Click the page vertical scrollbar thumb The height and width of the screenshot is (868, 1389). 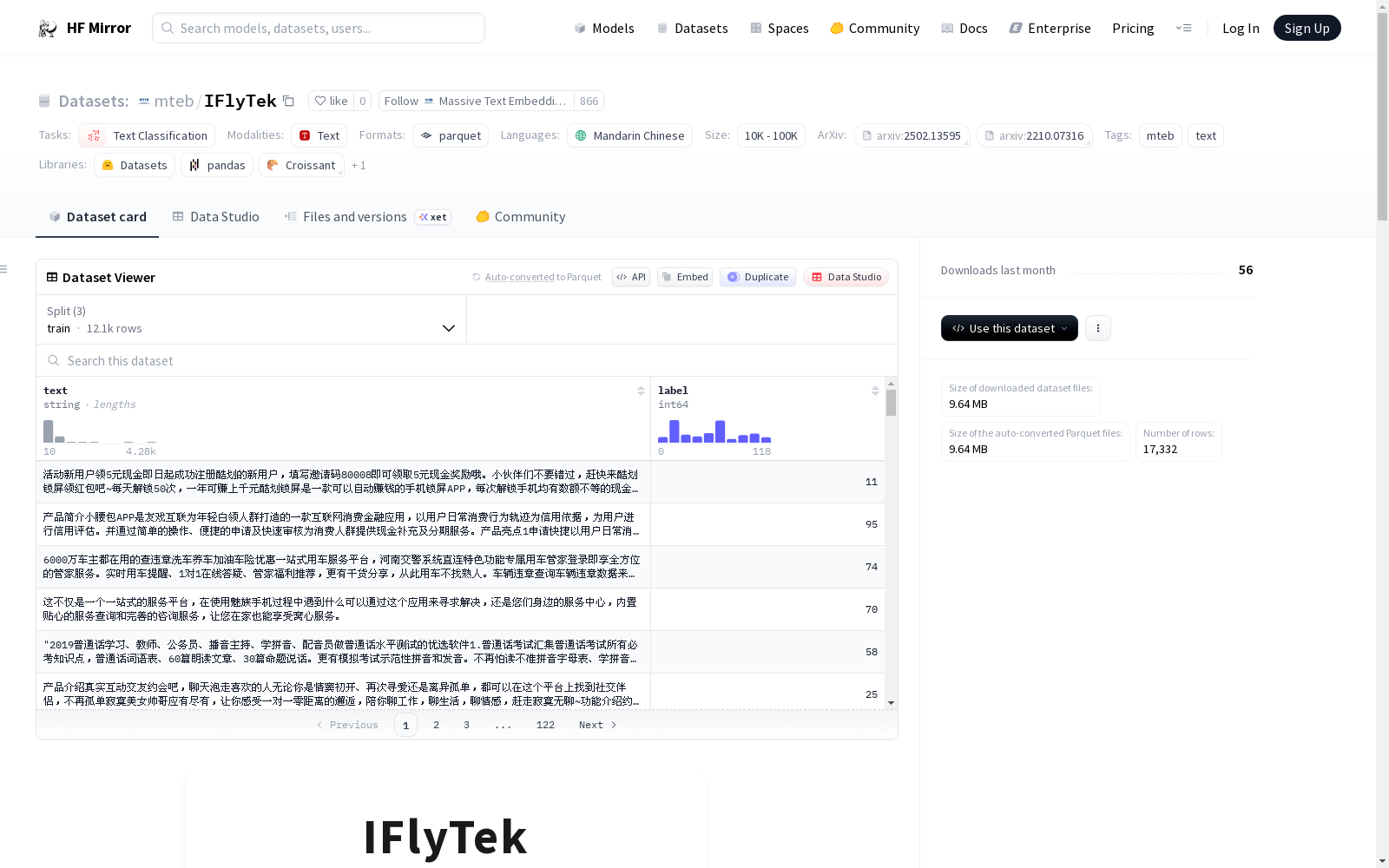click(x=1382, y=117)
